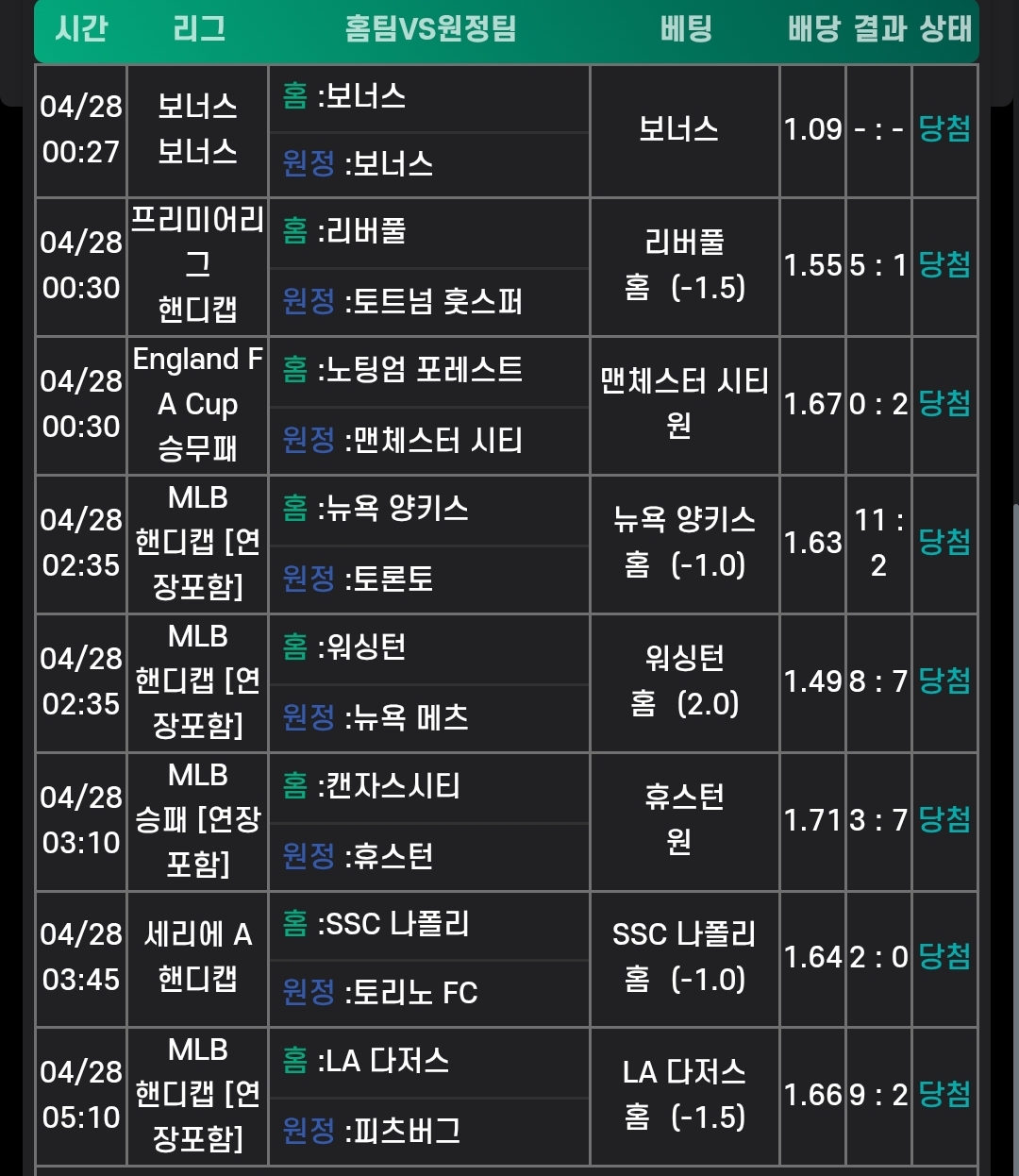Click the 11 : 2 result score
This screenshot has width=1019, height=1176.
point(878,543)
